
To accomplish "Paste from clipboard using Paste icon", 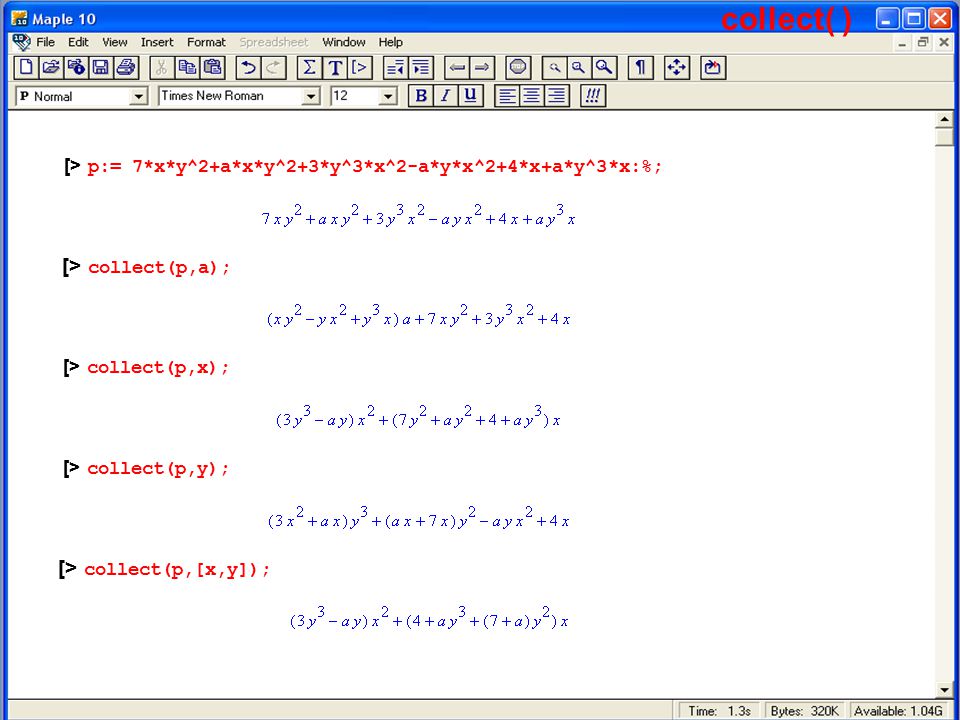I will (212, 67).
